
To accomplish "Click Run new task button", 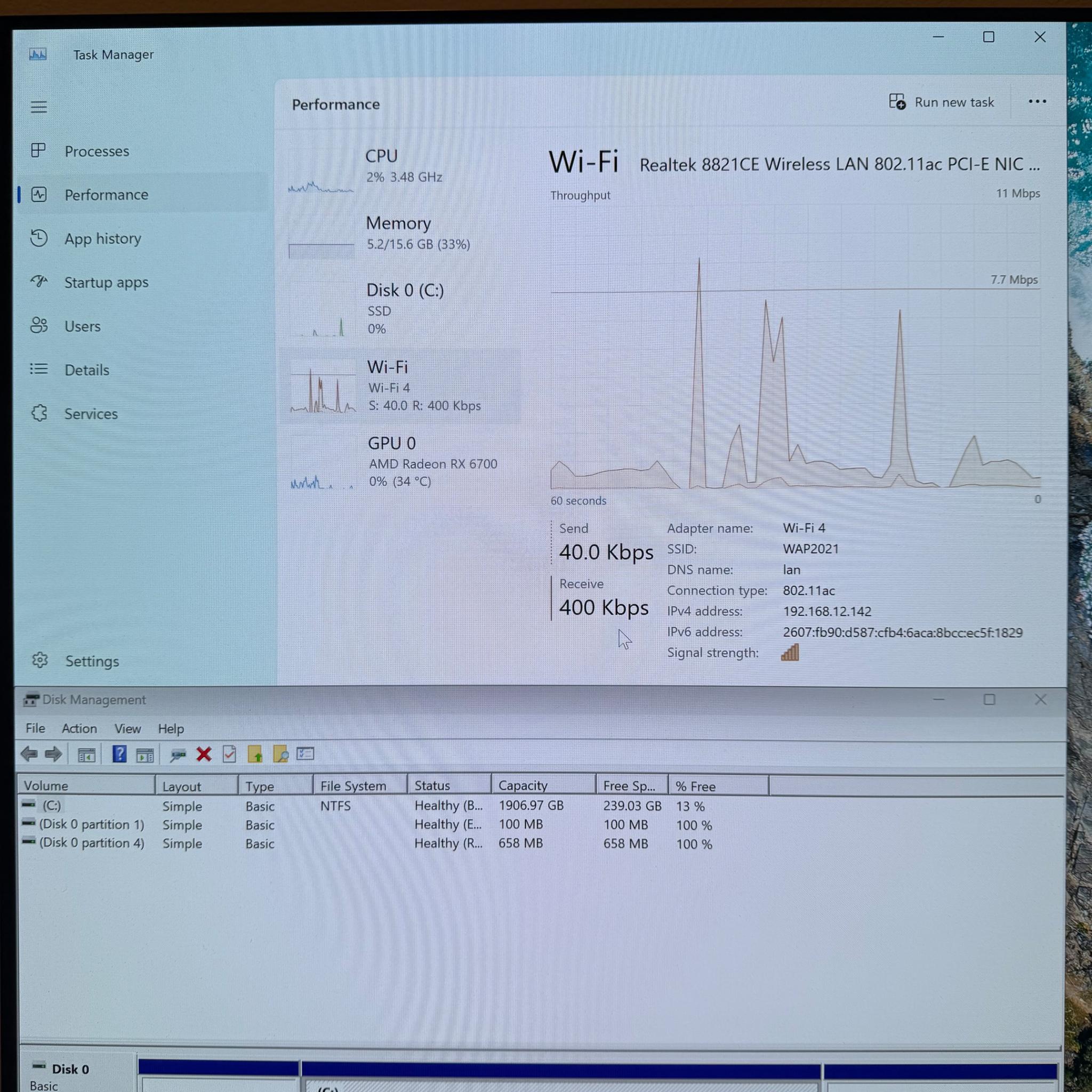I will pyautogui.click(x=941, y=102).
